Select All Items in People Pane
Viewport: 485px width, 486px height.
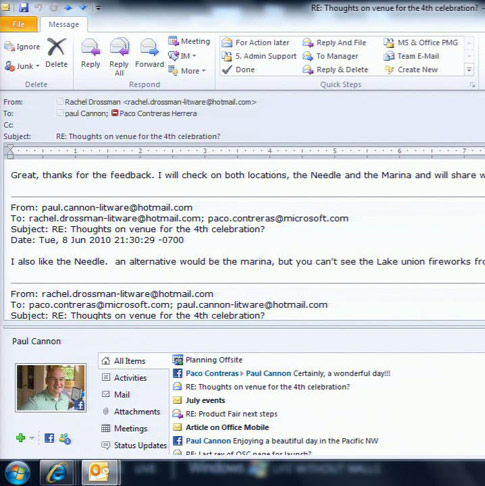134,361
